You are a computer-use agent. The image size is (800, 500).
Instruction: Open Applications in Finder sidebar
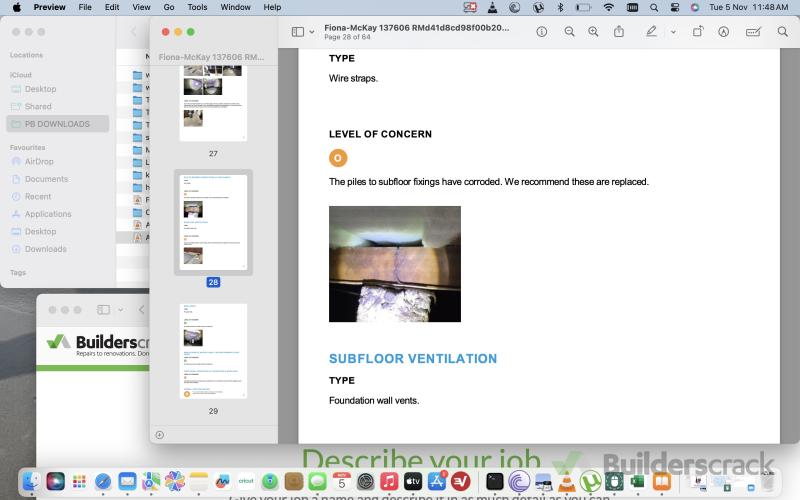coord(48,214)
